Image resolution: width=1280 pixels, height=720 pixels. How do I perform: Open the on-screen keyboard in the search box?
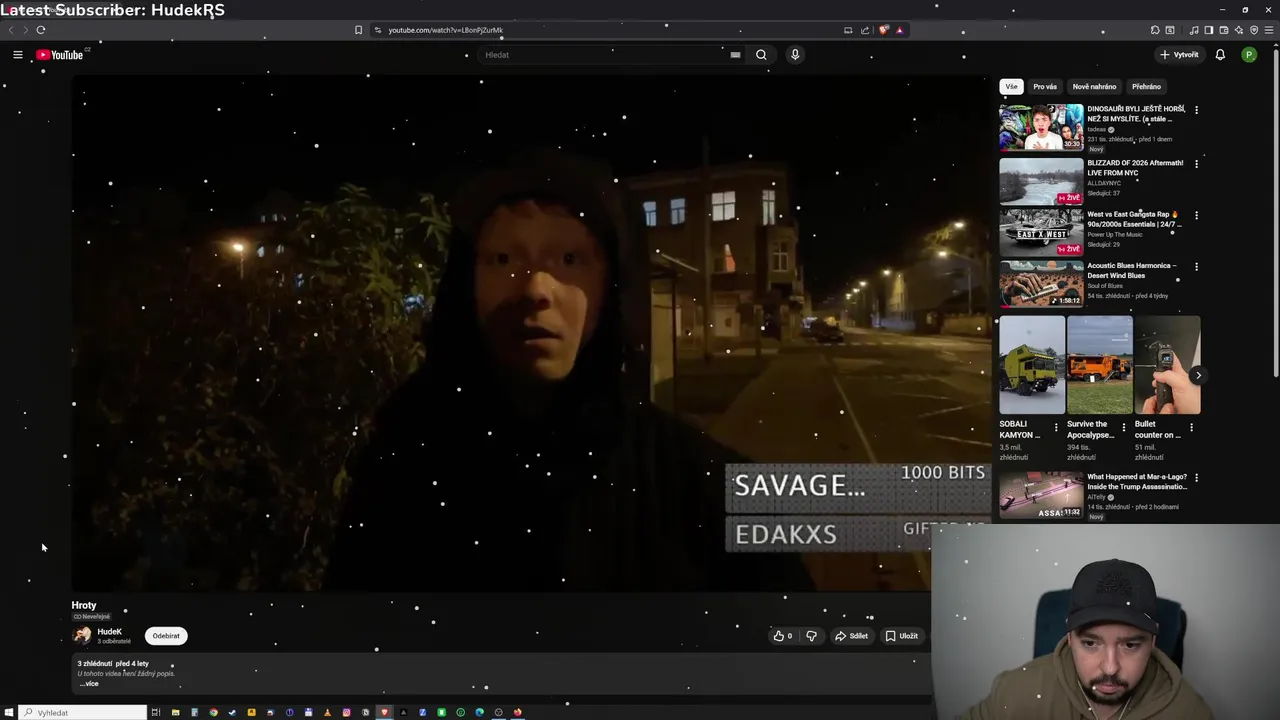pyautogui.click(x=735, y=55)
